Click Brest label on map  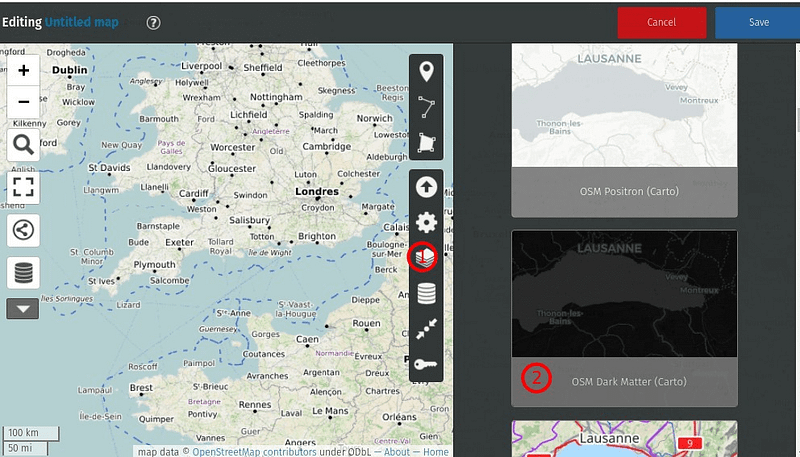[141, 388]
